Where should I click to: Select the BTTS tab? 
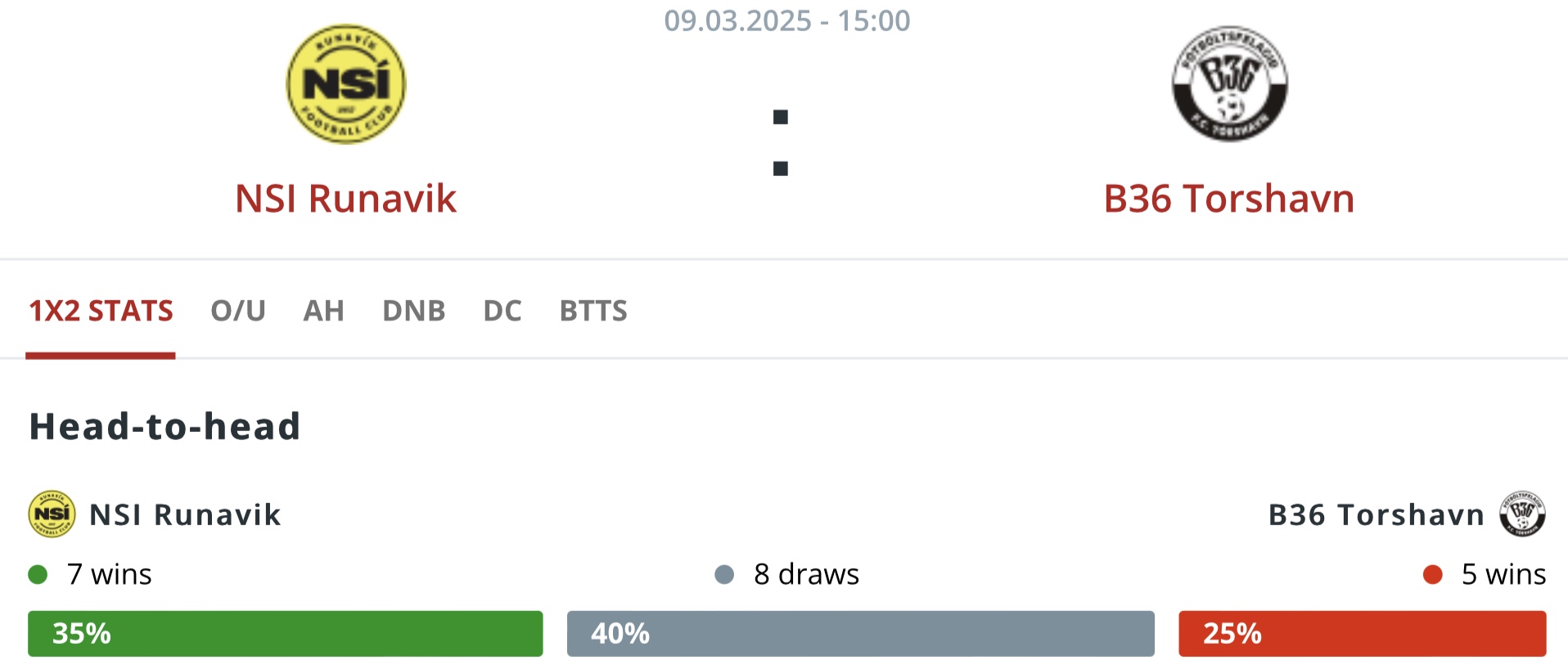click(x=593, y=311)
